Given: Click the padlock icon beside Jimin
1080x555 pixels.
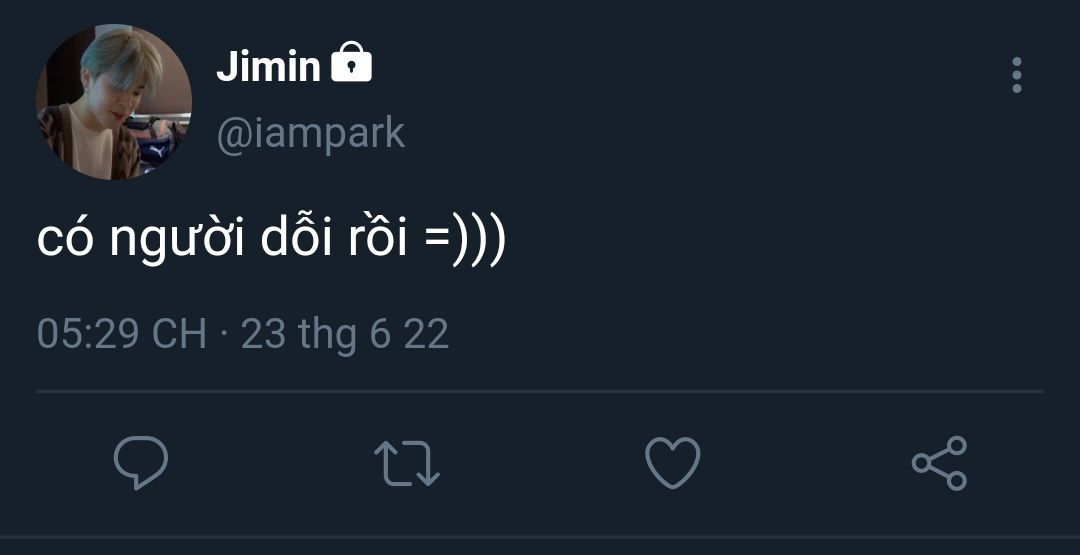Looking at the screenshot, I should click(x=351, y=65).
